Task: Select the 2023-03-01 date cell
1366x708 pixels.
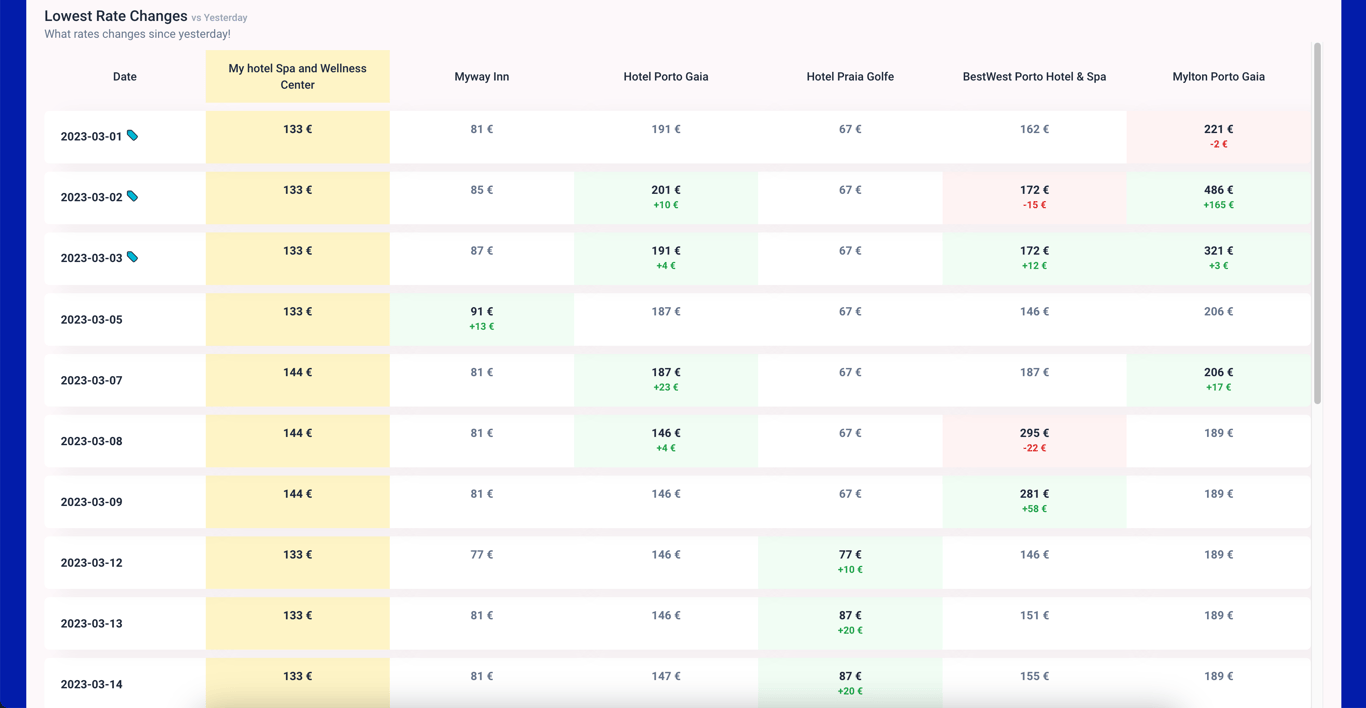Action: point(125,137)
